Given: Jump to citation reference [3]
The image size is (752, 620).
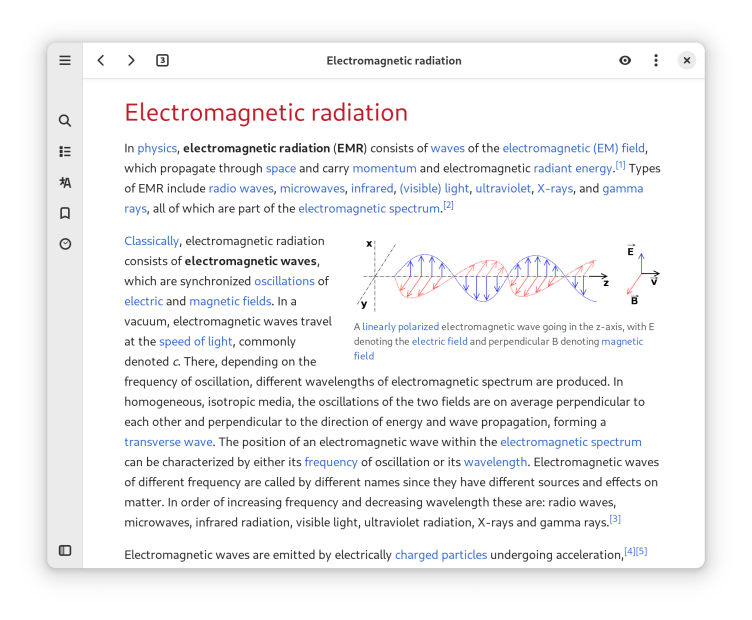Looking at the screenshot, I should click(615, 519).
